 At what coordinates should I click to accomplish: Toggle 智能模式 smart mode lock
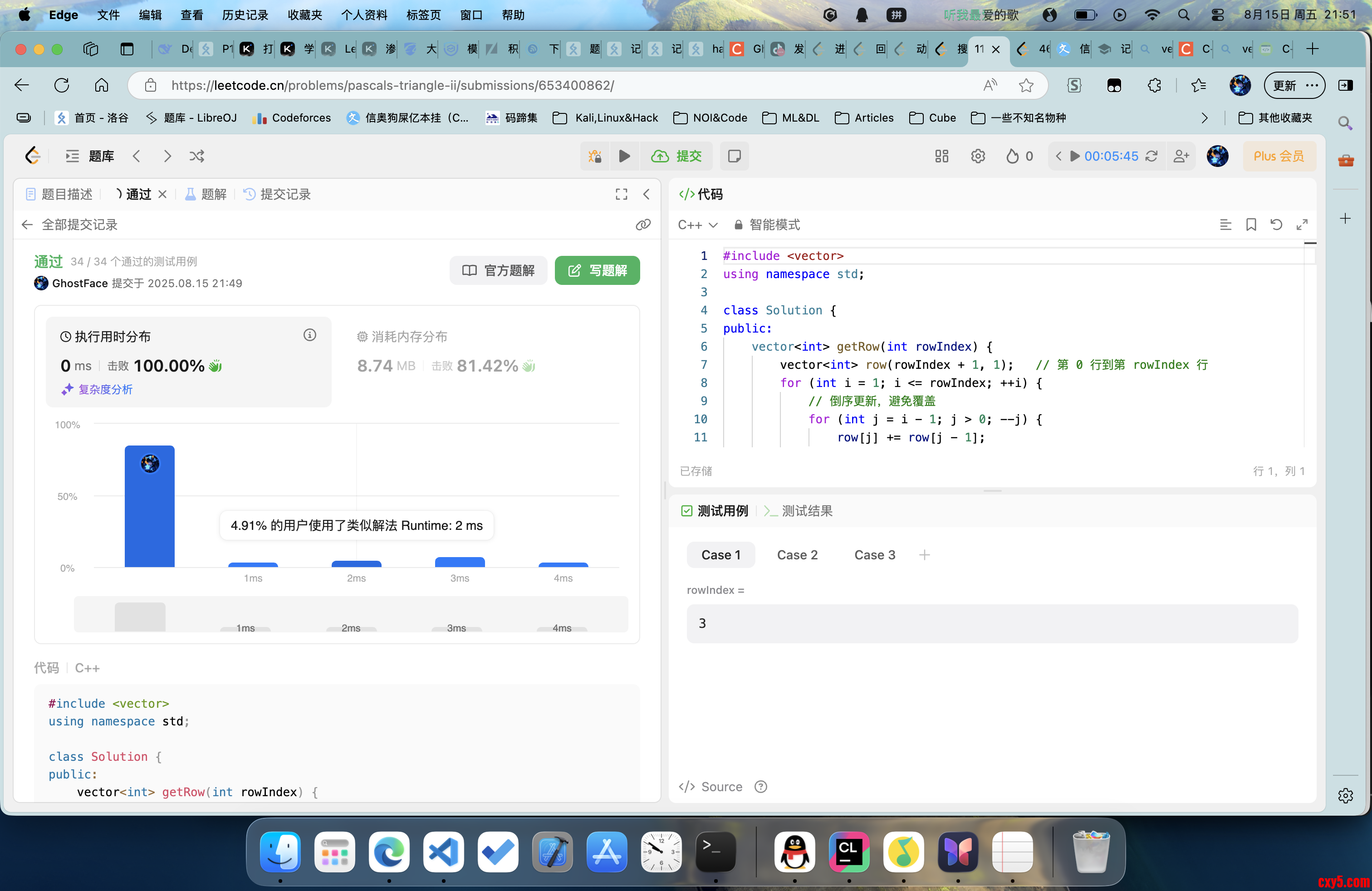pos(767,225)
